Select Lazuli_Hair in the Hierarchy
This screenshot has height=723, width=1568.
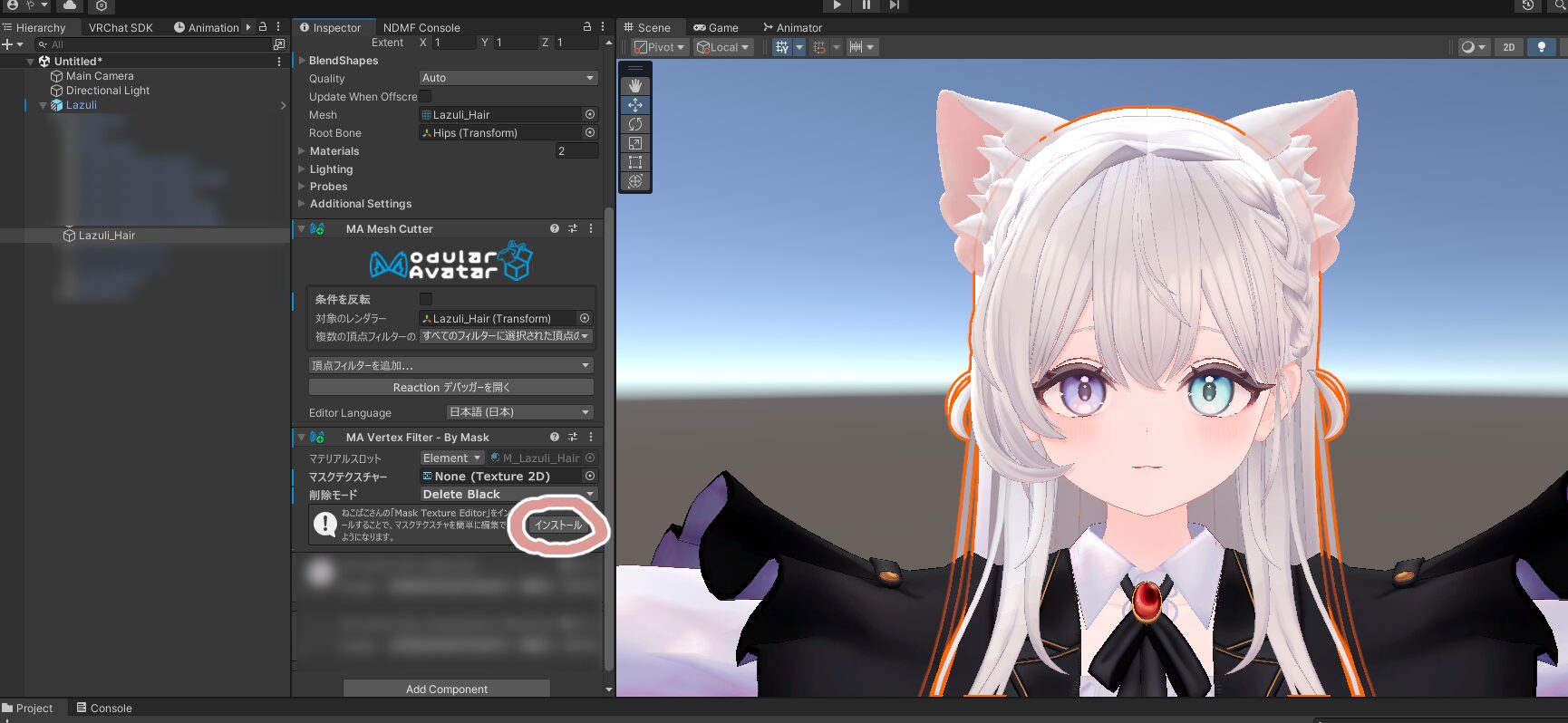106,236
